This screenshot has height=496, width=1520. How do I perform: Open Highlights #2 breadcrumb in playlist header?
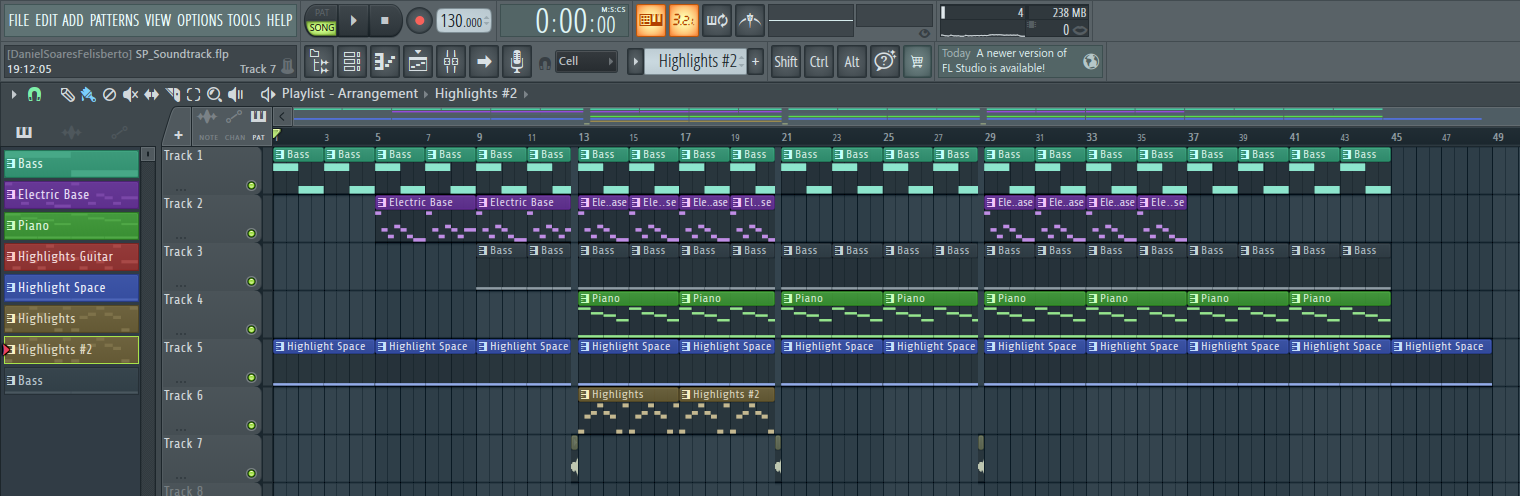coord(476,94)
